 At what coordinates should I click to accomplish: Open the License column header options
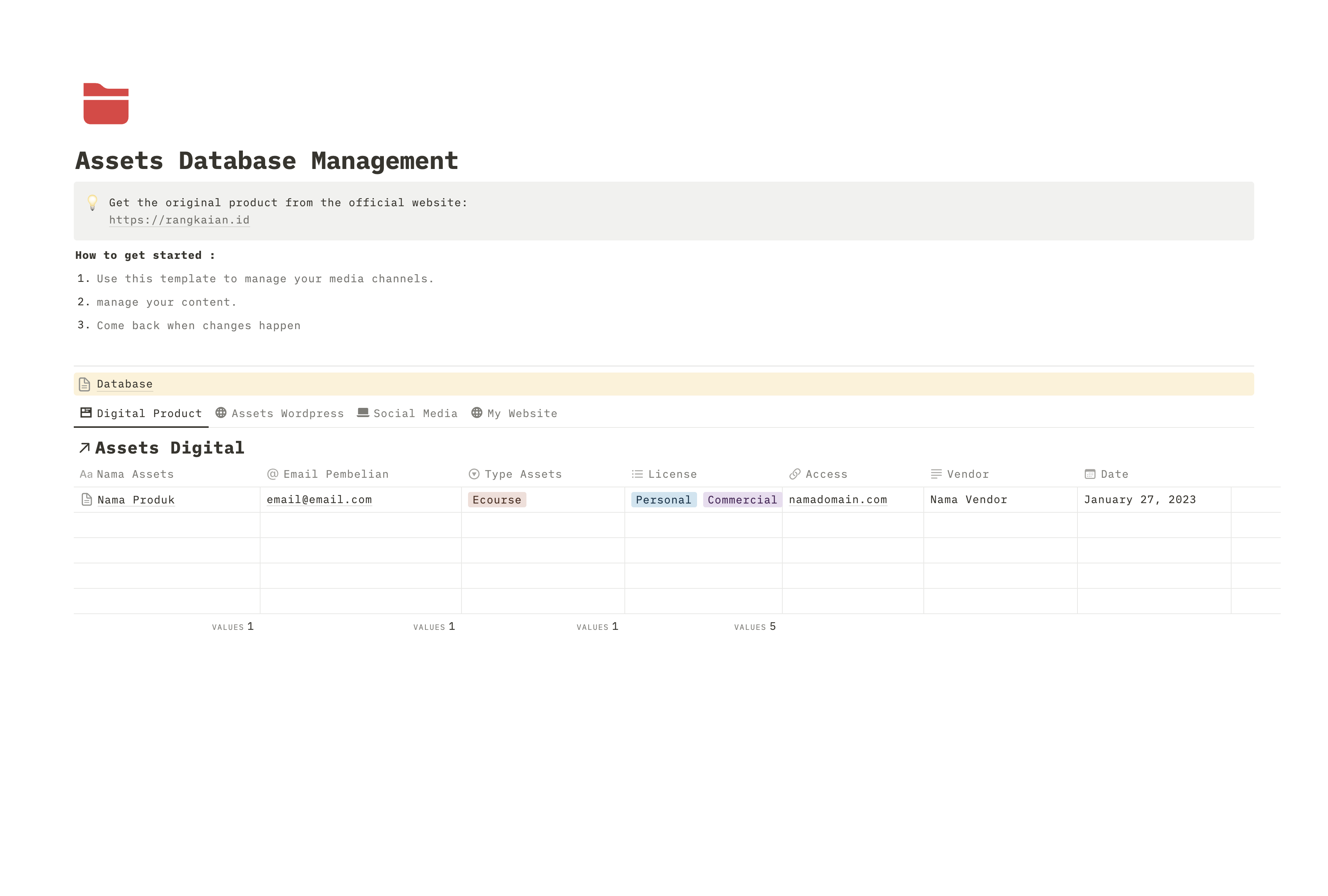(671, 475)
